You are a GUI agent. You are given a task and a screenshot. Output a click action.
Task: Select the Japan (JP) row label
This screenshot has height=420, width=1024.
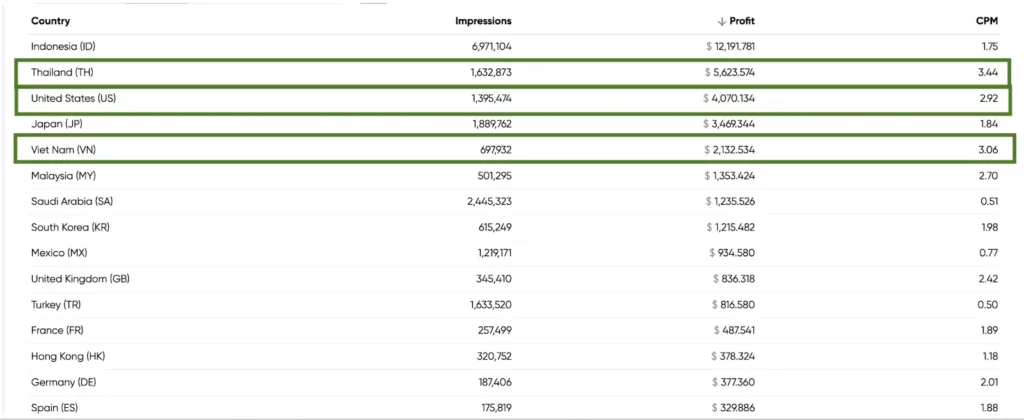(57, 124)
